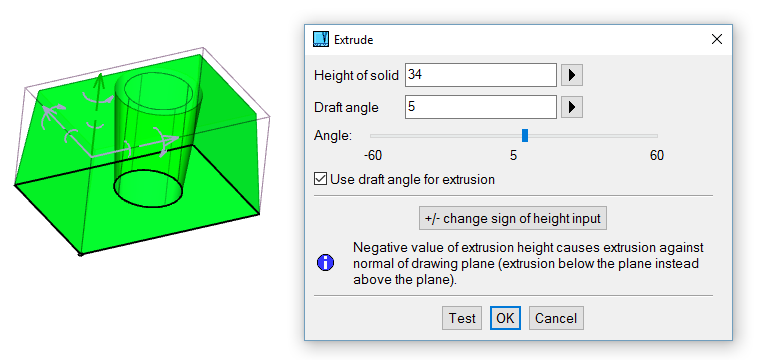Viewport: 764px width, 360px height.
Task: Open arrow menu beside Draft angle
Action: pos(572,107)
